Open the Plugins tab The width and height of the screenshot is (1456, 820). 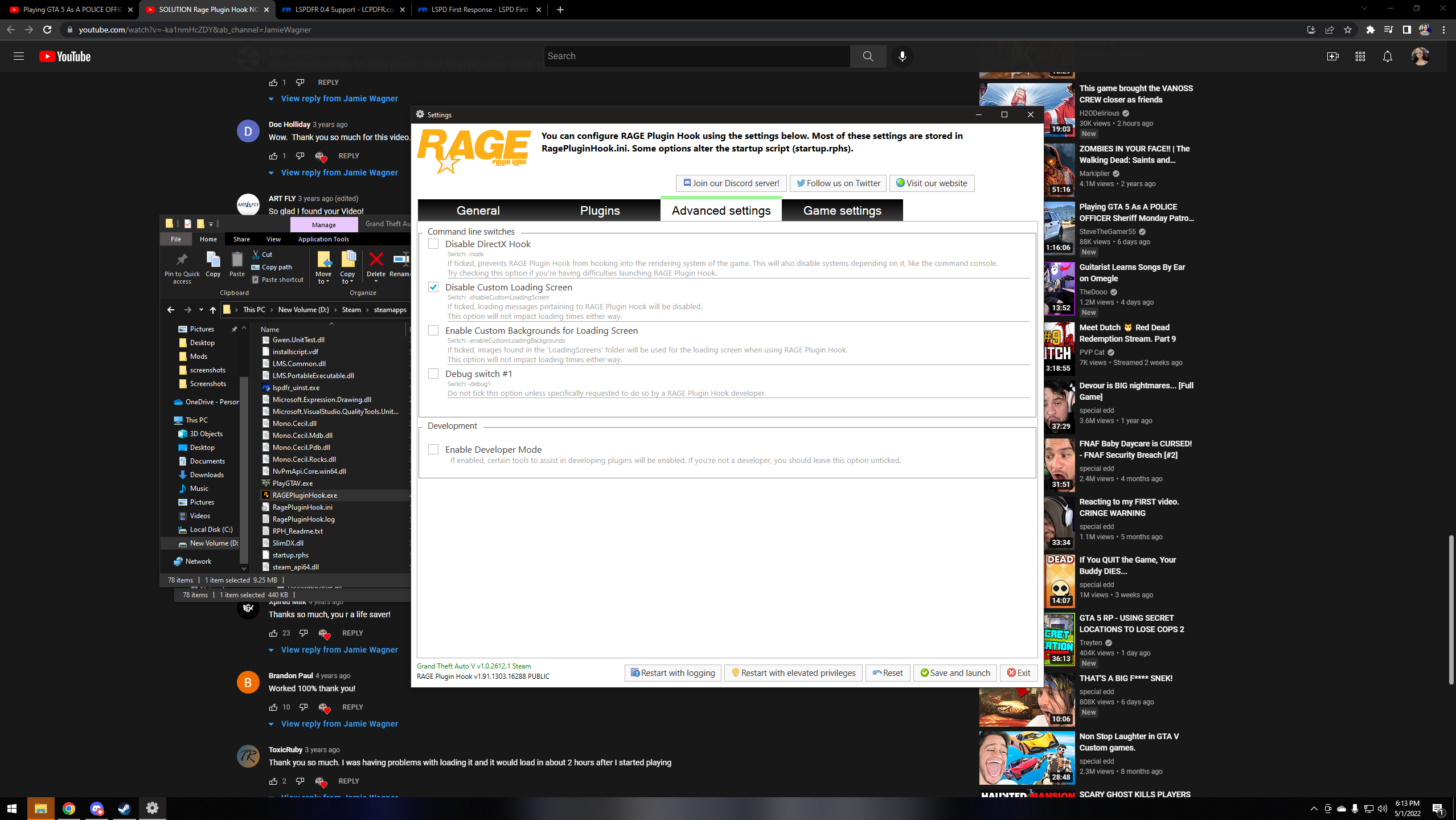(x=600, y=211)
